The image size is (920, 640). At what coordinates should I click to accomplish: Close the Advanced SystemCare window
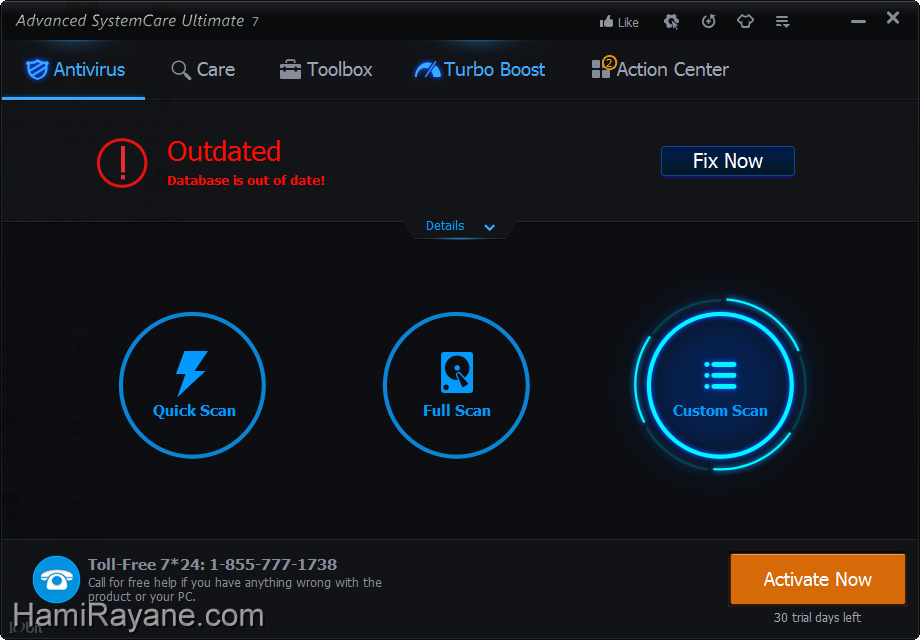click(x=893, y=18)
